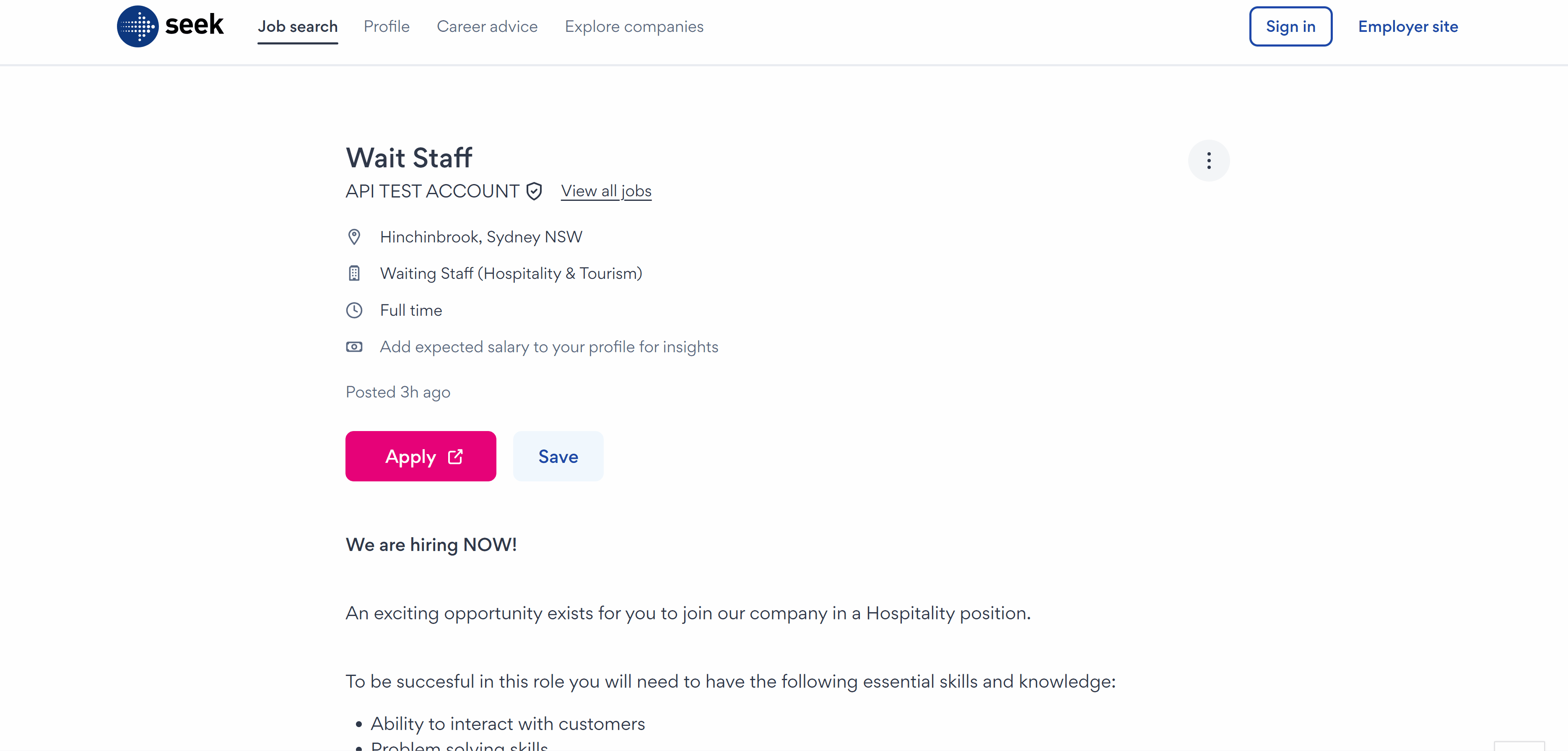Toggle Save for this job
This screenshot has width=1568, height=751.
coord(558,457)
